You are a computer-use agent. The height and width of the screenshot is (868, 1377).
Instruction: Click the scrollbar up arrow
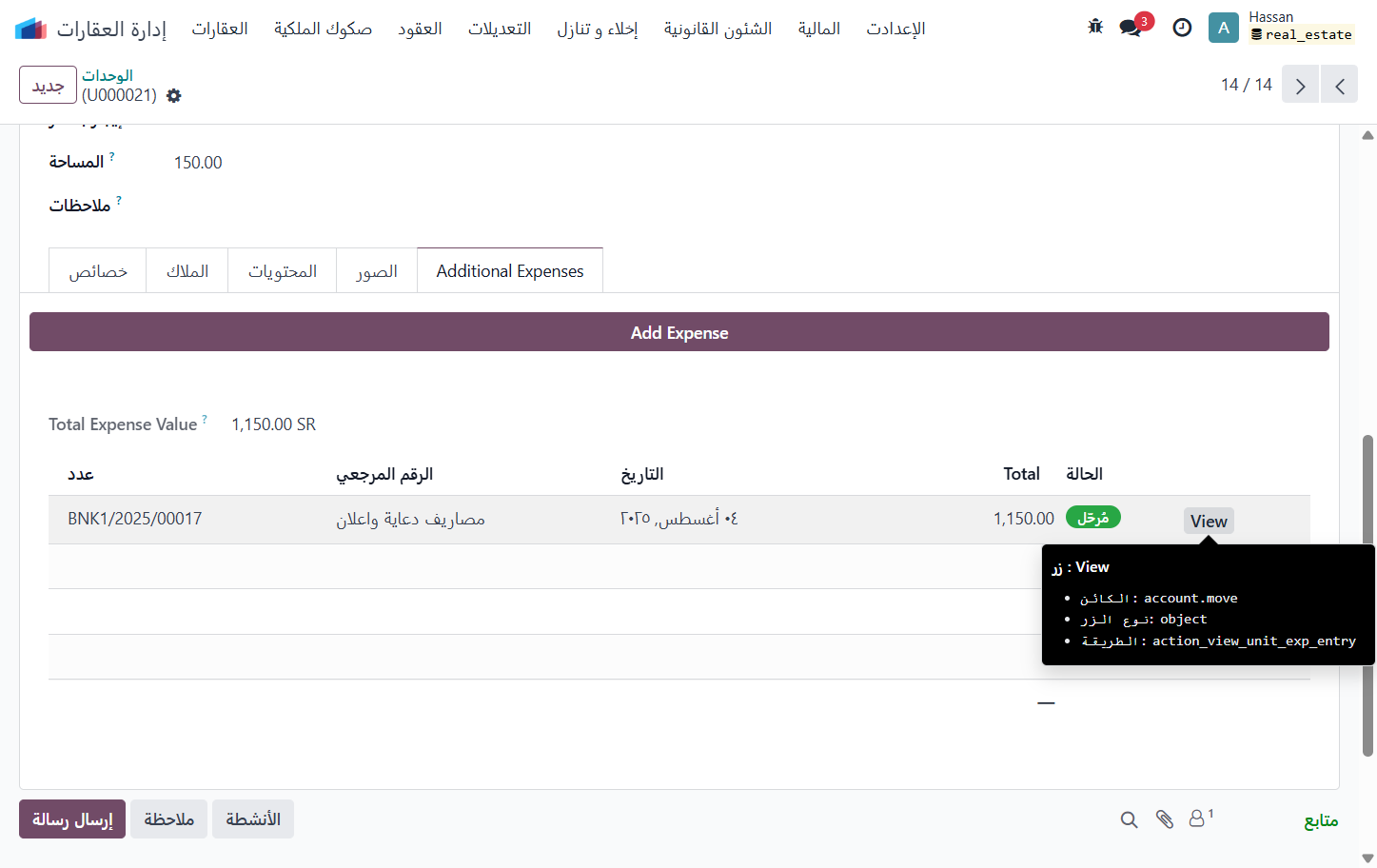click(1367, 135)
